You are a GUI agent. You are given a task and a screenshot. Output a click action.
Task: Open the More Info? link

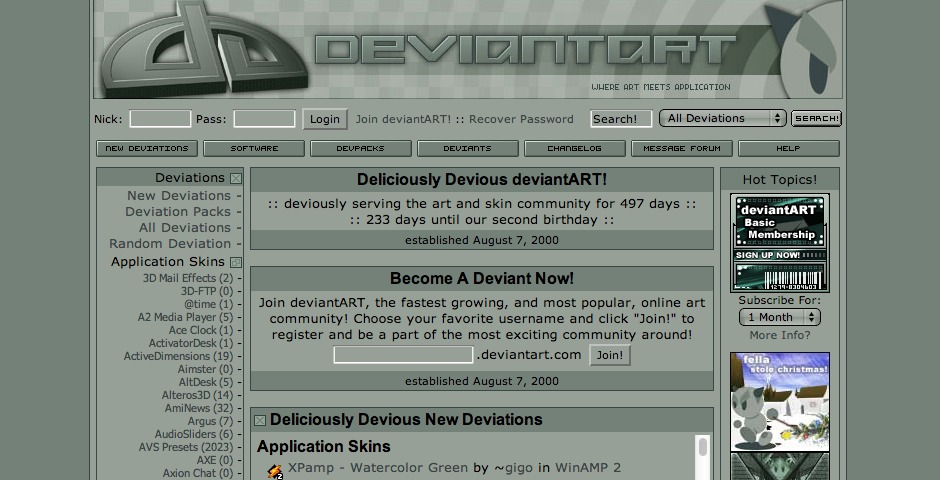click(x=779, y=336)
